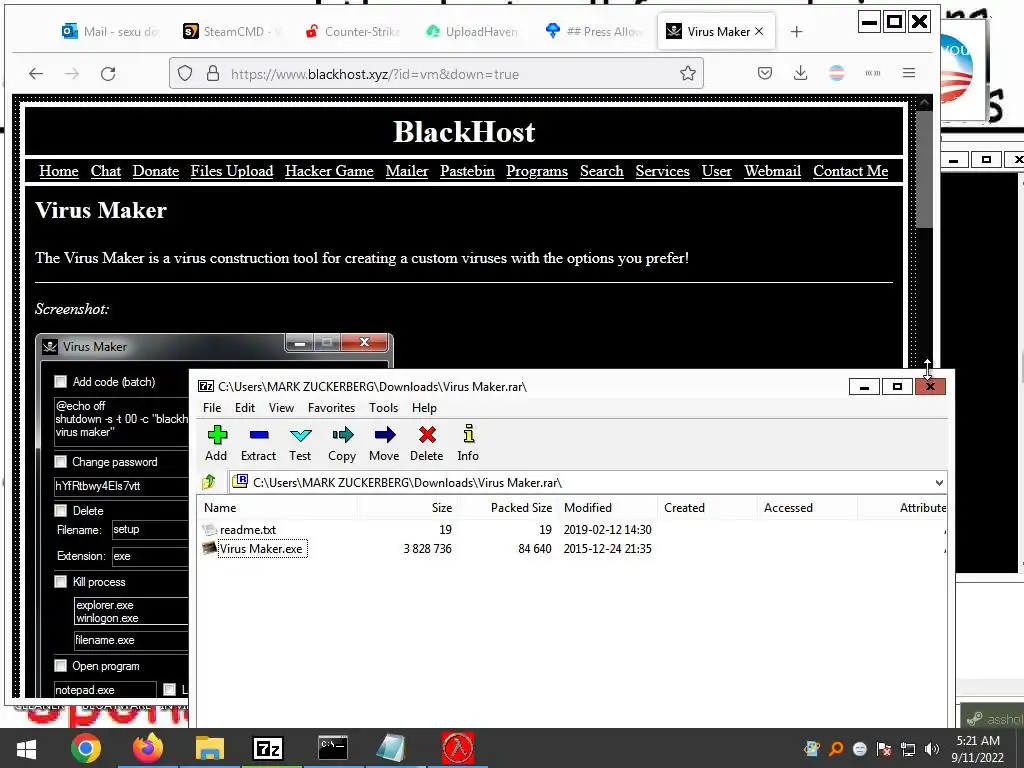Open File Explorer from the taskbar
Screen dimensions: 1024x768
click(x=209, y=748)
